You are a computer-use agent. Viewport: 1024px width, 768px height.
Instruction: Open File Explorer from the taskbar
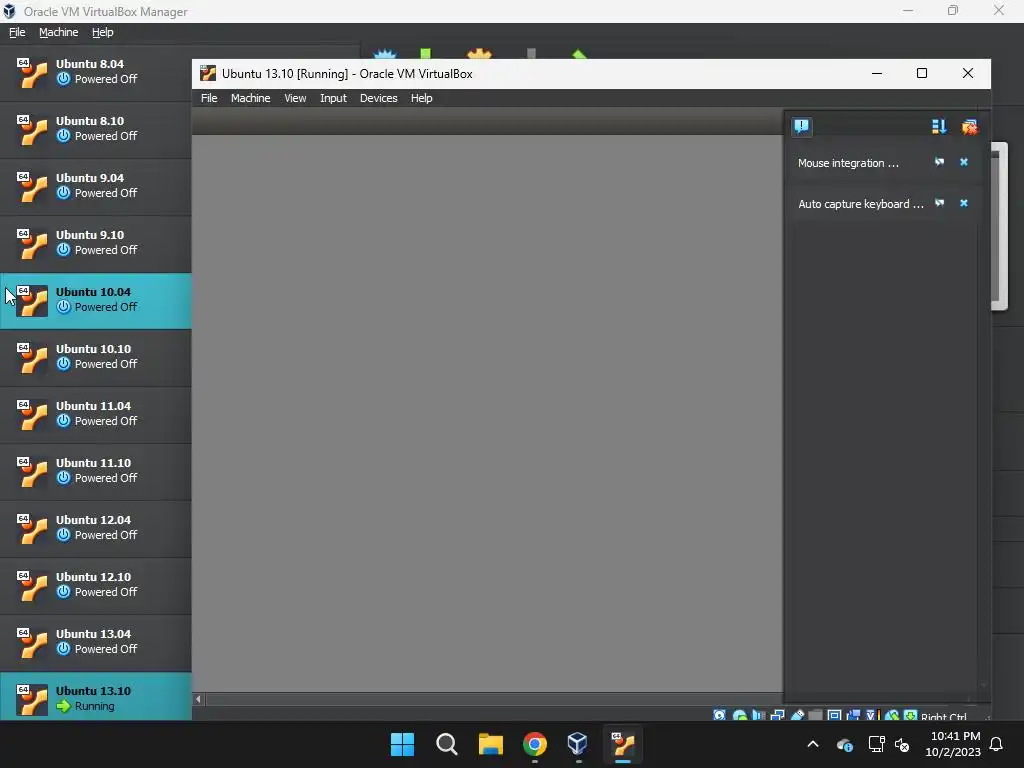coord(490,744)
